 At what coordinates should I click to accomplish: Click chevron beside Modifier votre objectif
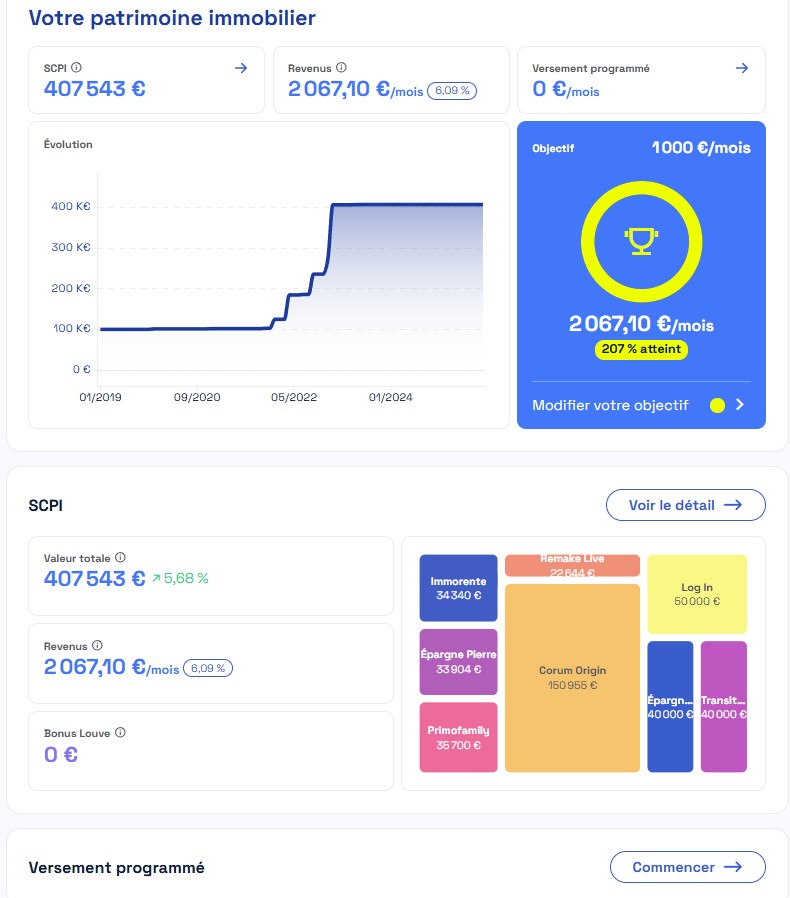[740, 405]
